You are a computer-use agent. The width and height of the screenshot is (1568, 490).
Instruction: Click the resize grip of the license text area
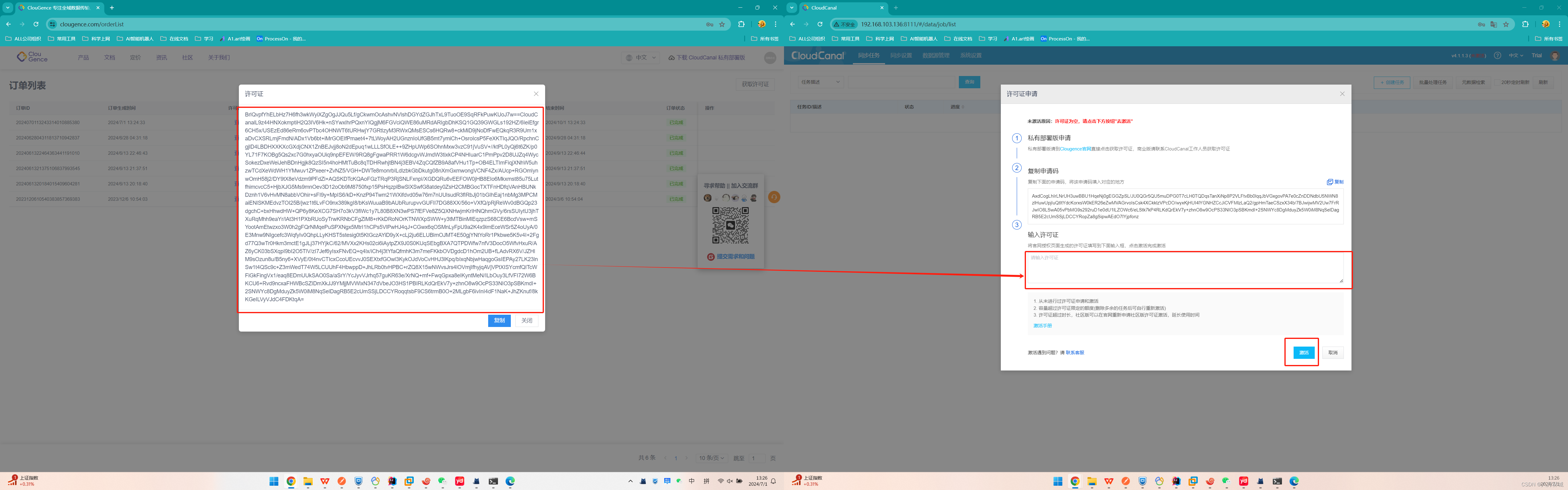tap(1341, 281)
